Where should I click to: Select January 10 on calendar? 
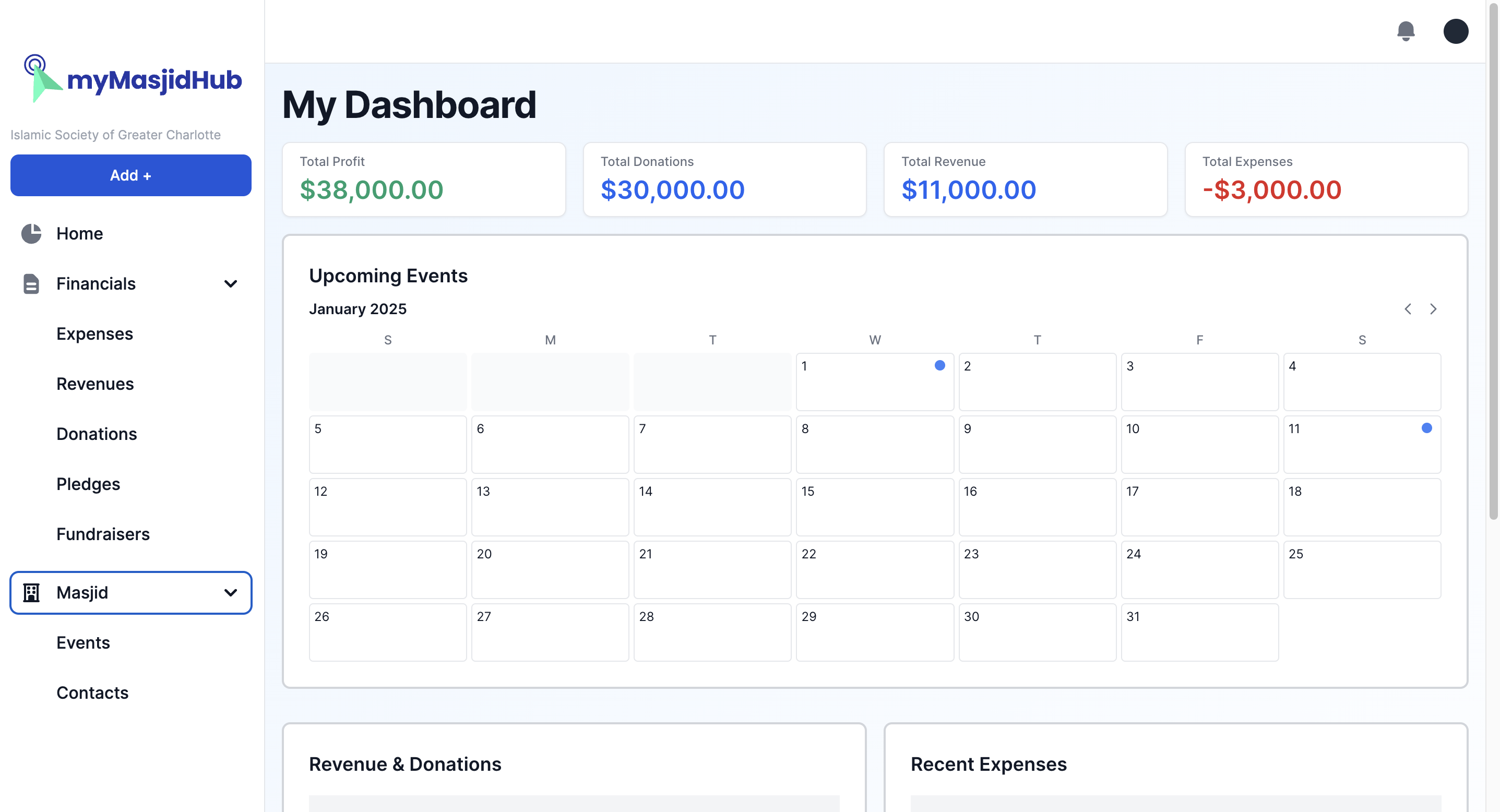[1199, 444]
